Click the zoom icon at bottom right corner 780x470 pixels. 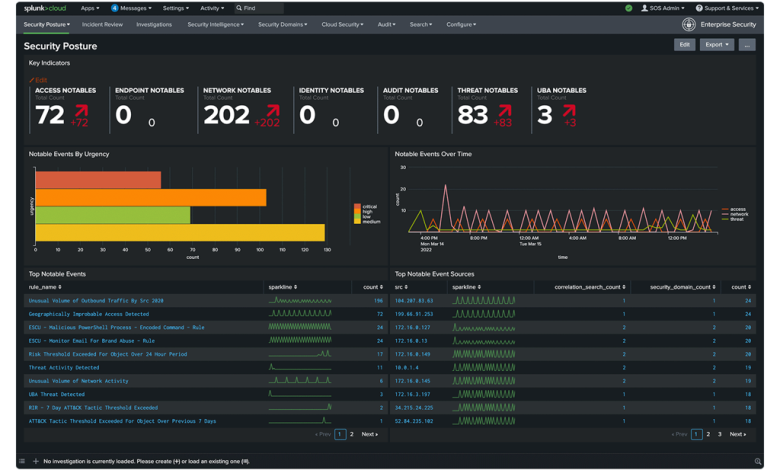coord(758,462)
